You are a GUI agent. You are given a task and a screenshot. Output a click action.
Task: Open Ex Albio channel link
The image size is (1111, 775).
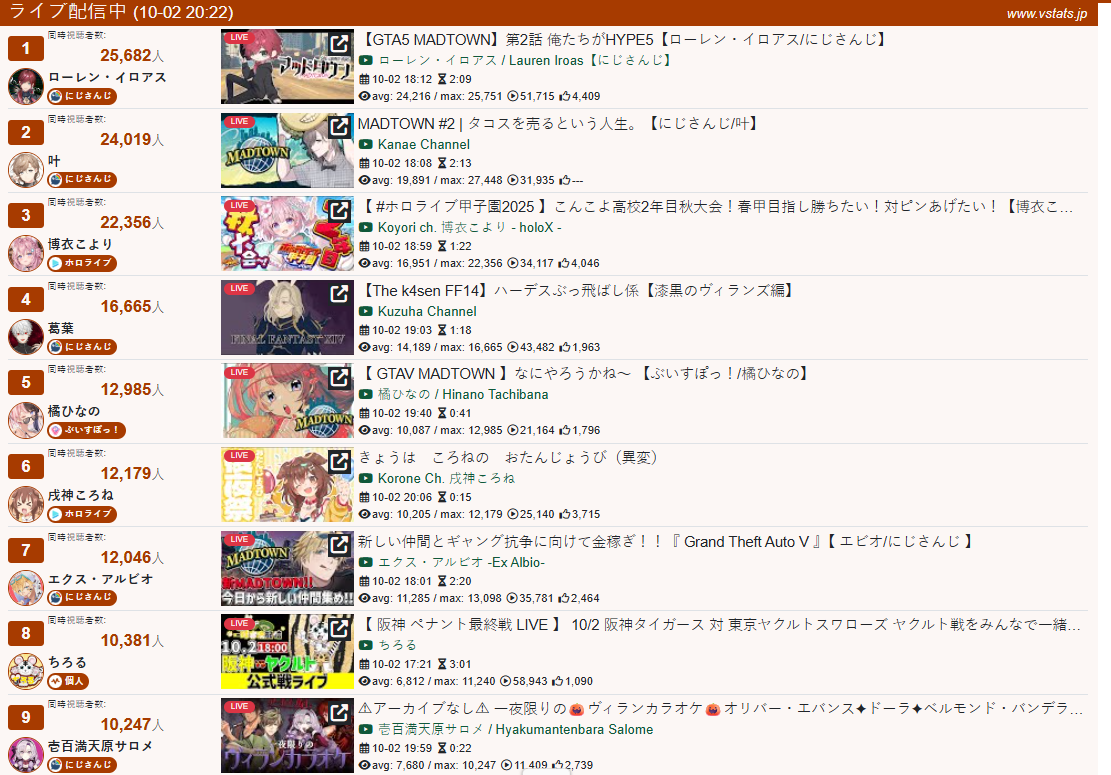pos(461,562)
